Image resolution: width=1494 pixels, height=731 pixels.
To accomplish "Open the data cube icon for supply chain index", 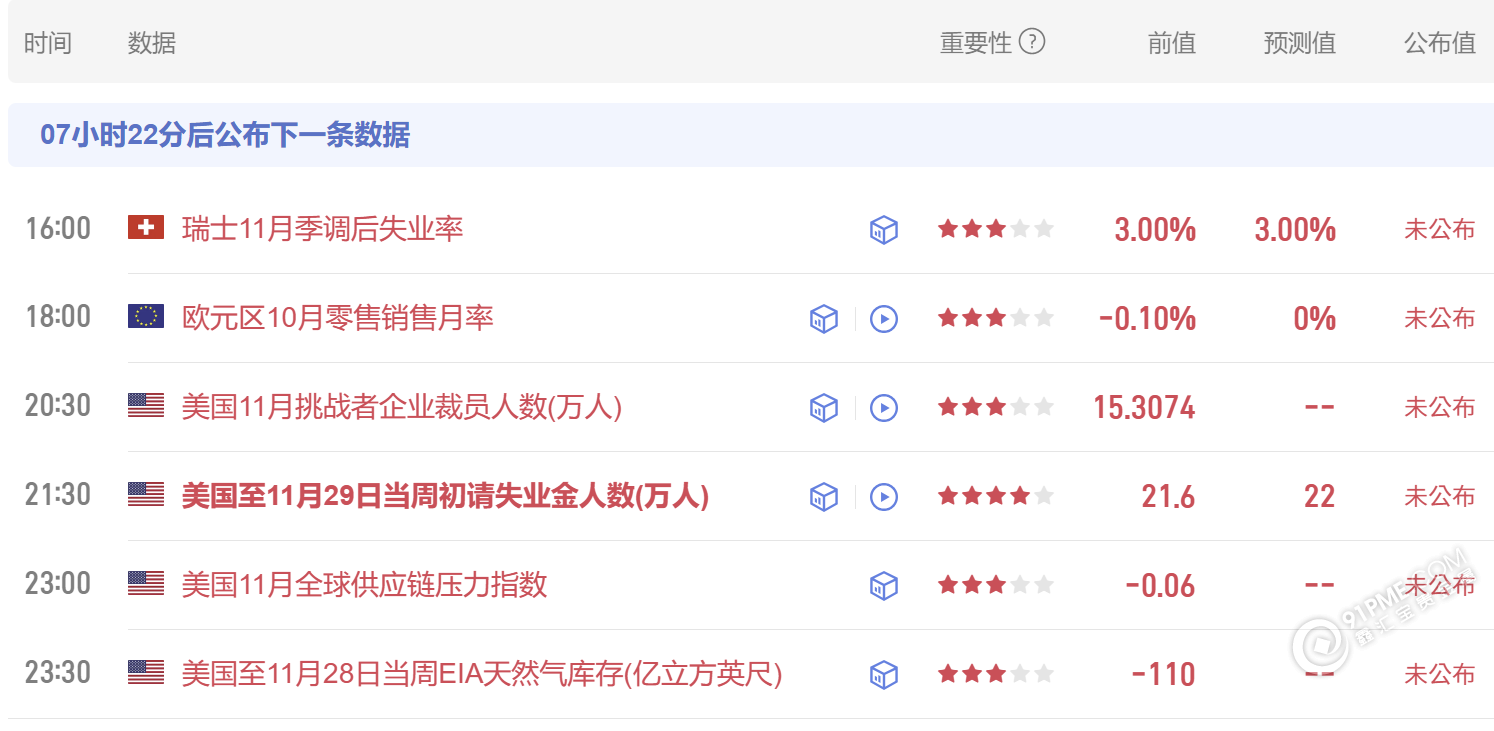I will 882,585.
